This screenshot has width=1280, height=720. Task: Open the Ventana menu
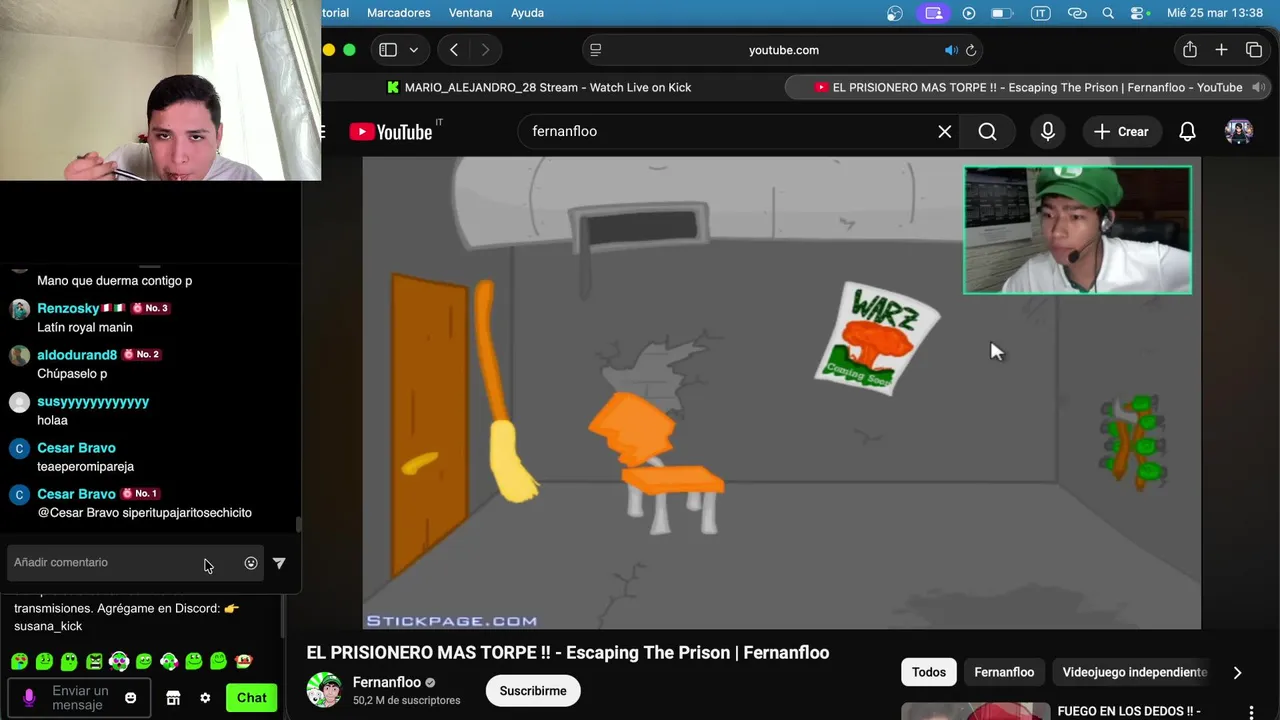(x=470, y=13)
